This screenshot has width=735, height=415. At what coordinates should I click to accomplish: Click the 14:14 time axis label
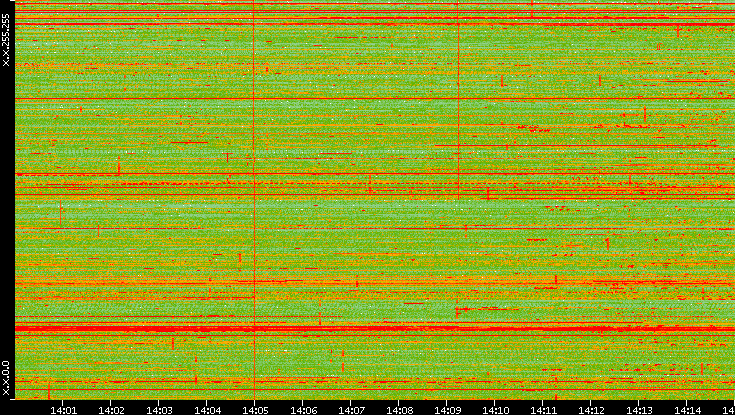686,410
